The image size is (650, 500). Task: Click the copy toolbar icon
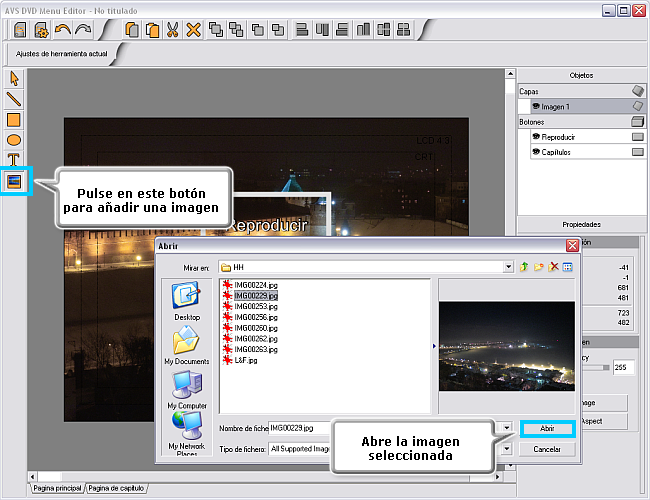coord(132,30)
